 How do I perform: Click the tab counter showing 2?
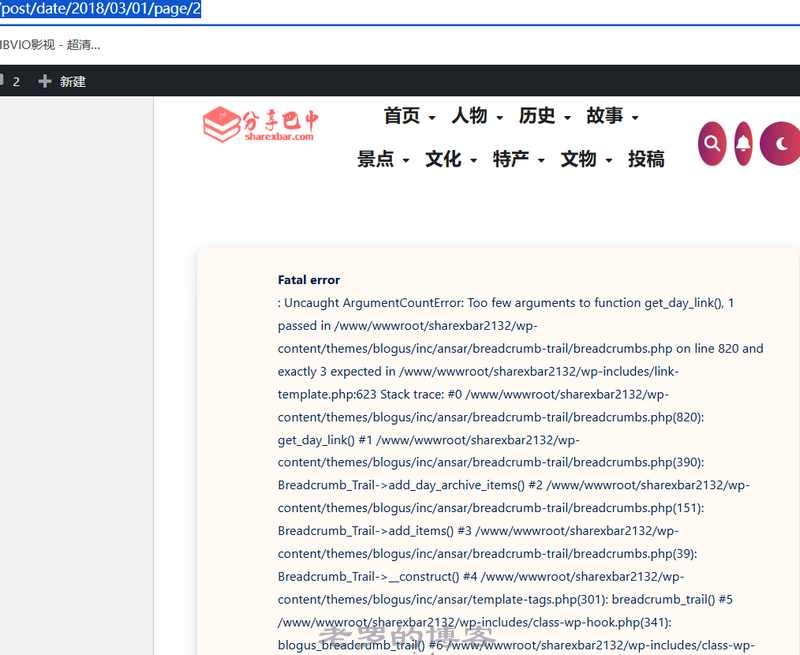[16, 81]
